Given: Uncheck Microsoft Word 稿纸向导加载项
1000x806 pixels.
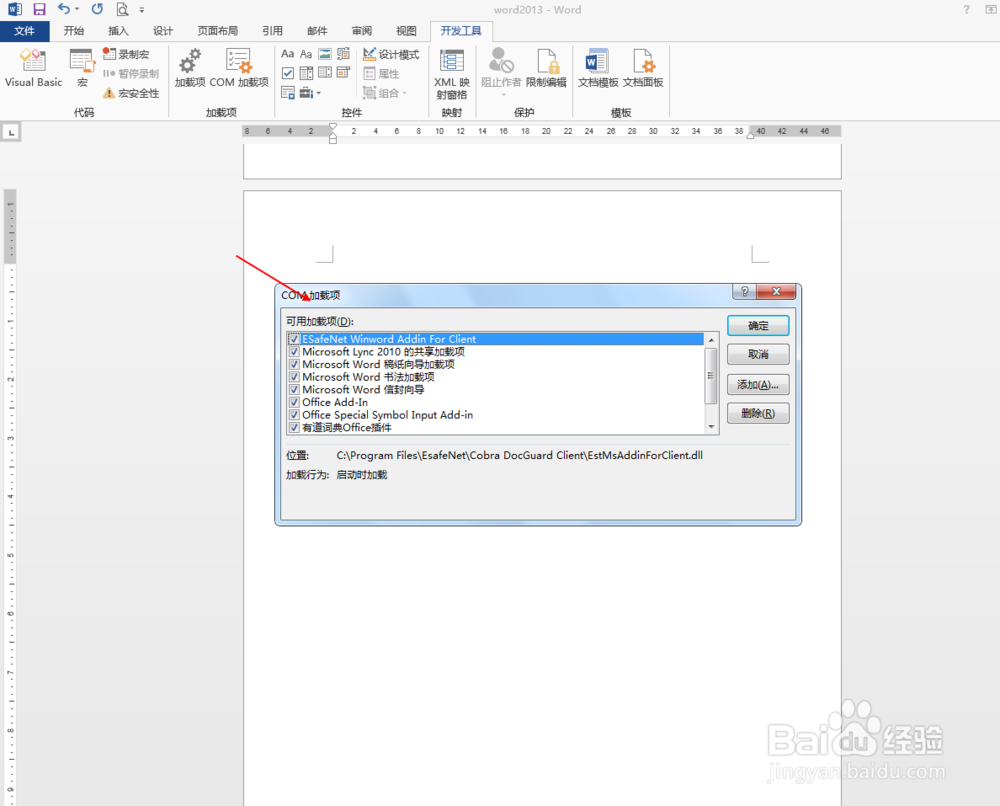Looking at the screenshot, I should click(294, 365).
